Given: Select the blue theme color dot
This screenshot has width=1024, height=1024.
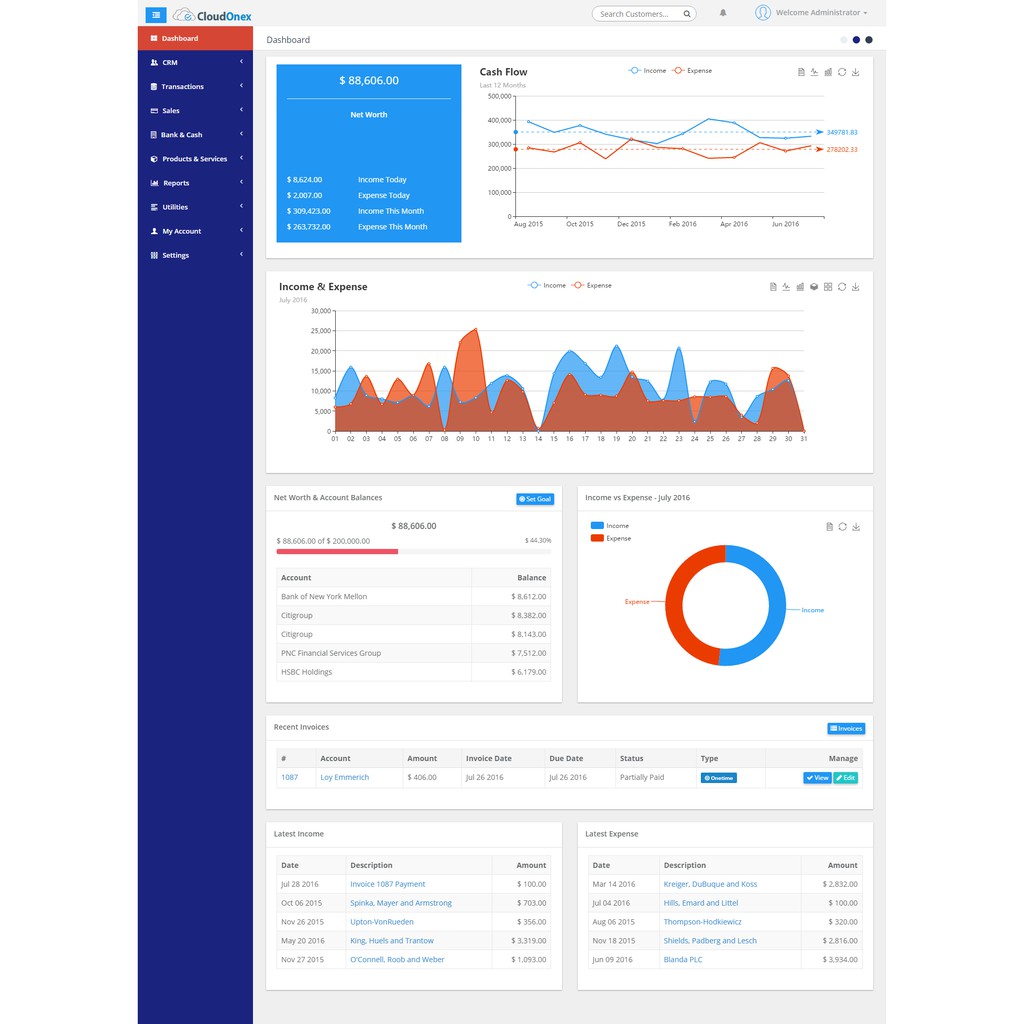Looking at the screenshot, I should 856,40.
